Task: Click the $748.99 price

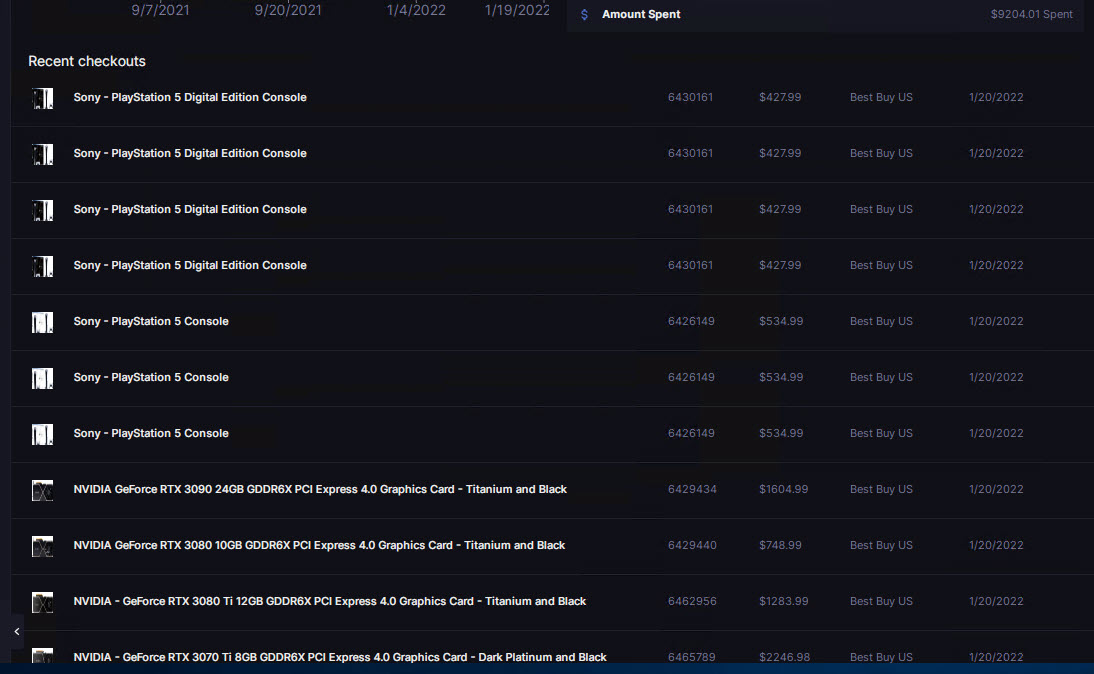Action: 780,545
